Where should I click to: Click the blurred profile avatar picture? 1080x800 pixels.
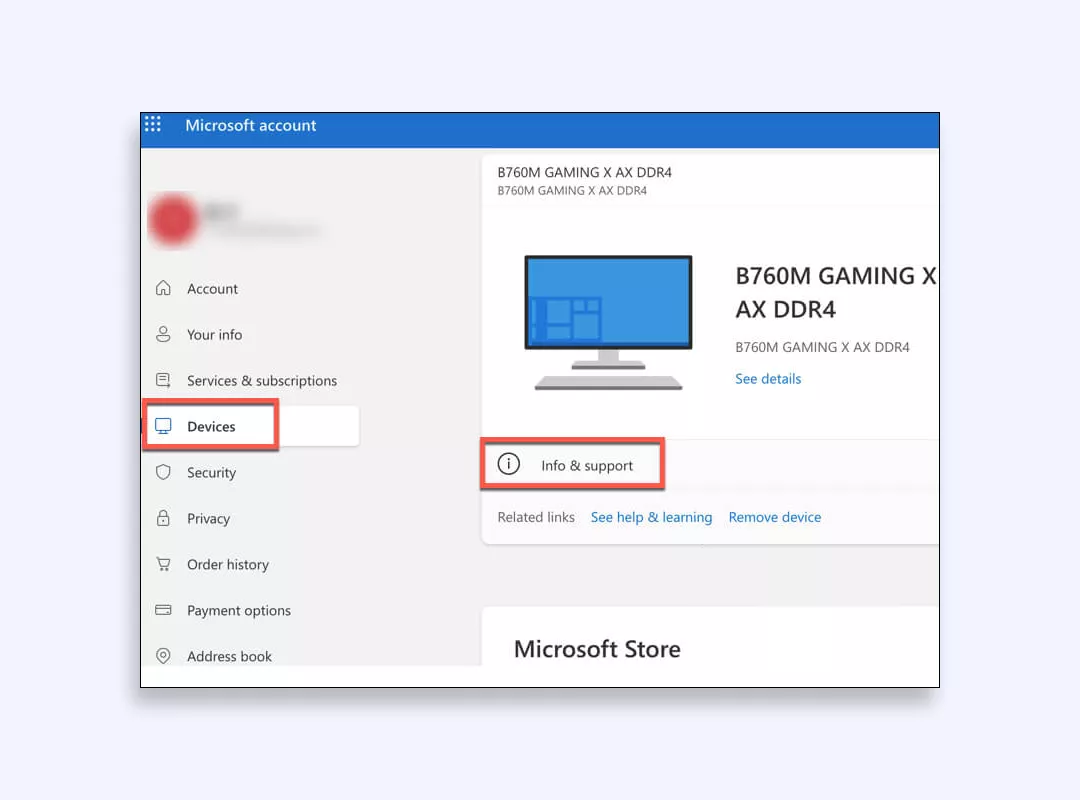174,219
